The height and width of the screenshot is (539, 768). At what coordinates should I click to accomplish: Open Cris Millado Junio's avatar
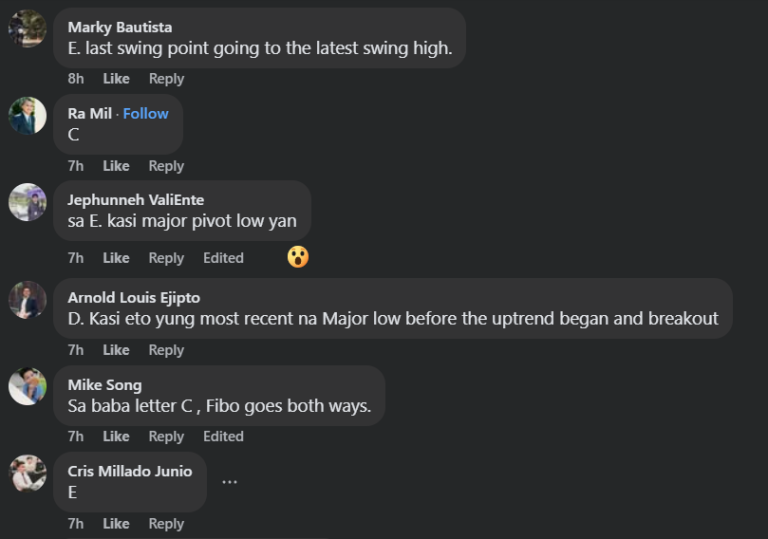click(27, 472)
